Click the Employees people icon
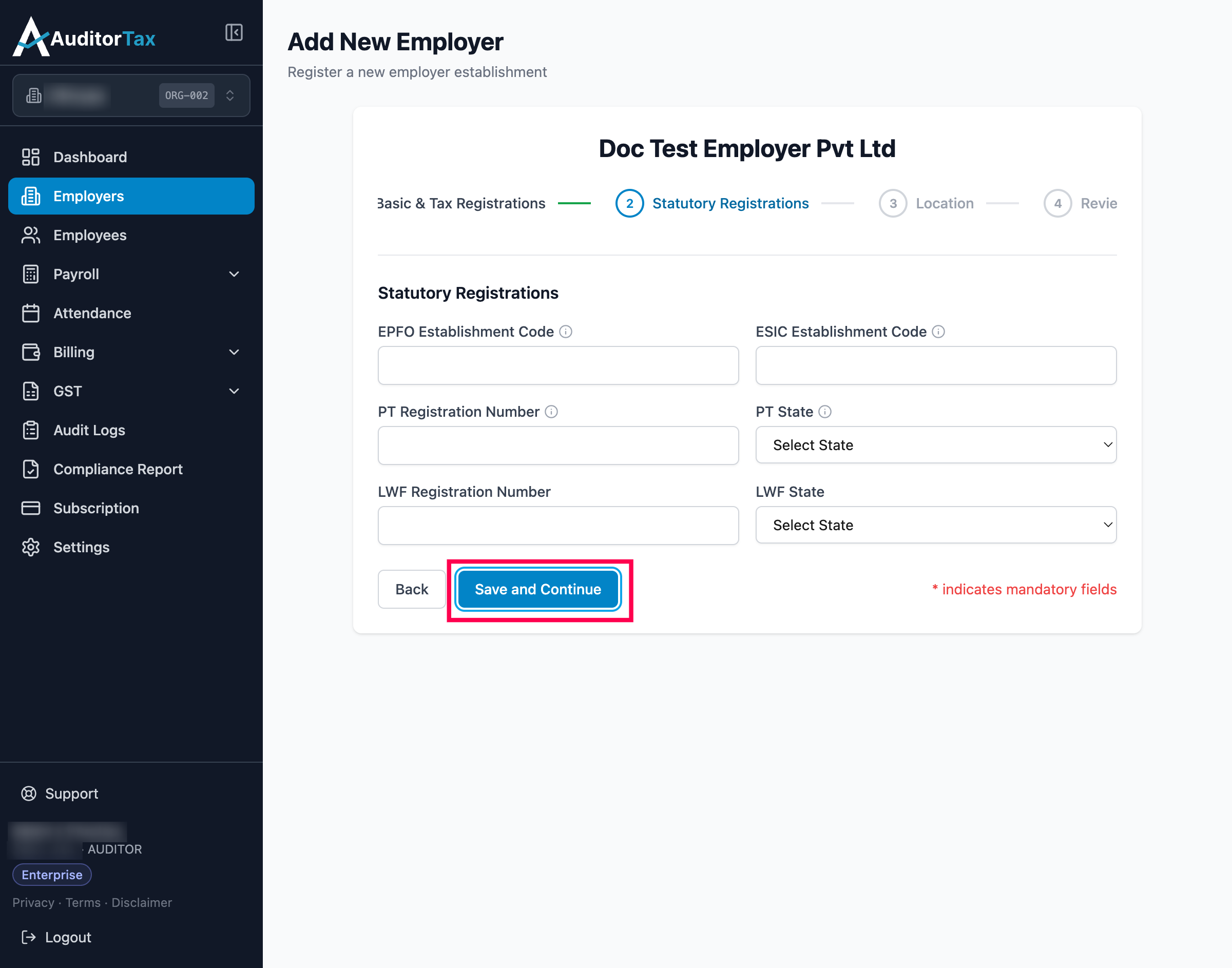The height and width of the screenshot is (968, 1232). click(x=31, y=235)
